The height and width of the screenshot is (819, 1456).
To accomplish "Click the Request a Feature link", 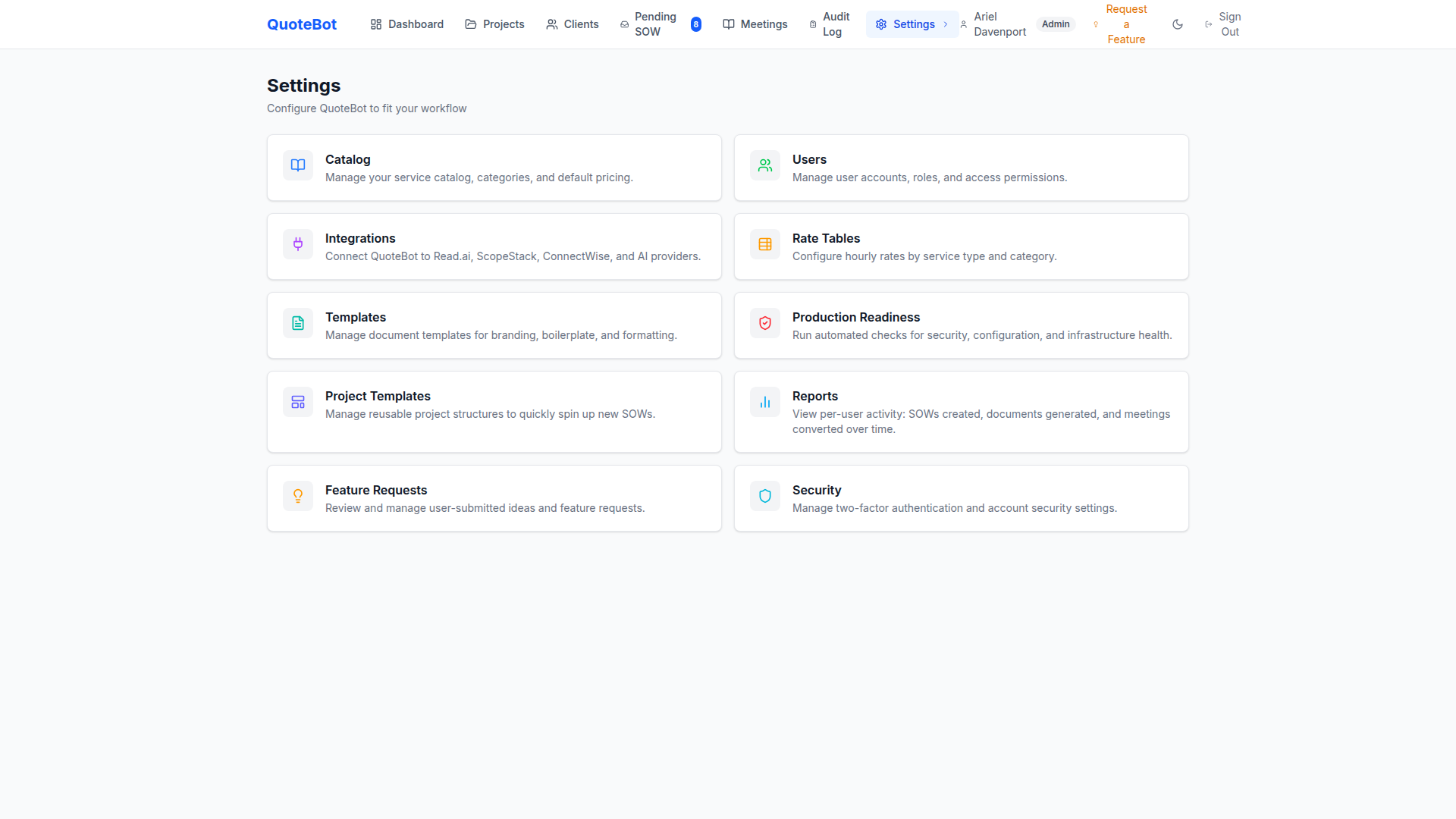I will (1125, 24).
